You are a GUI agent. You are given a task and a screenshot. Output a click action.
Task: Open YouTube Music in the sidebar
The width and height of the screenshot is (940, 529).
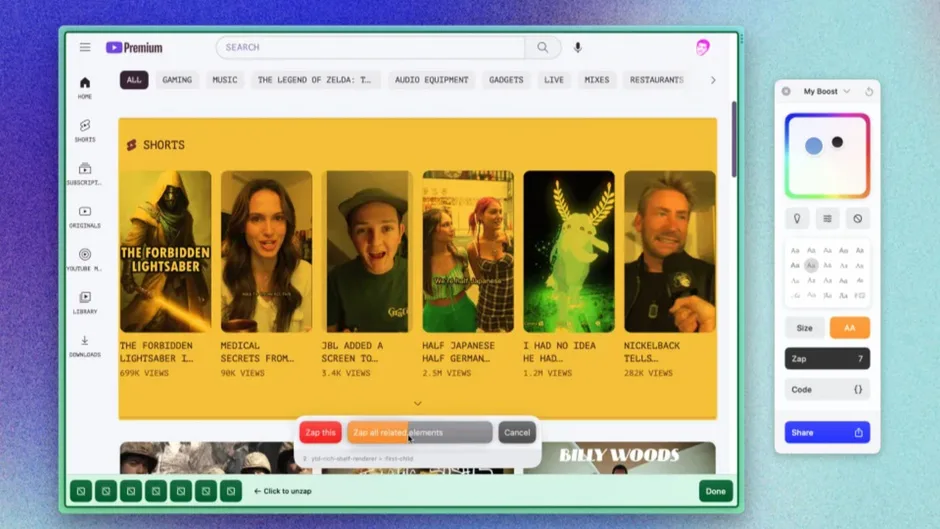(85, 259)
